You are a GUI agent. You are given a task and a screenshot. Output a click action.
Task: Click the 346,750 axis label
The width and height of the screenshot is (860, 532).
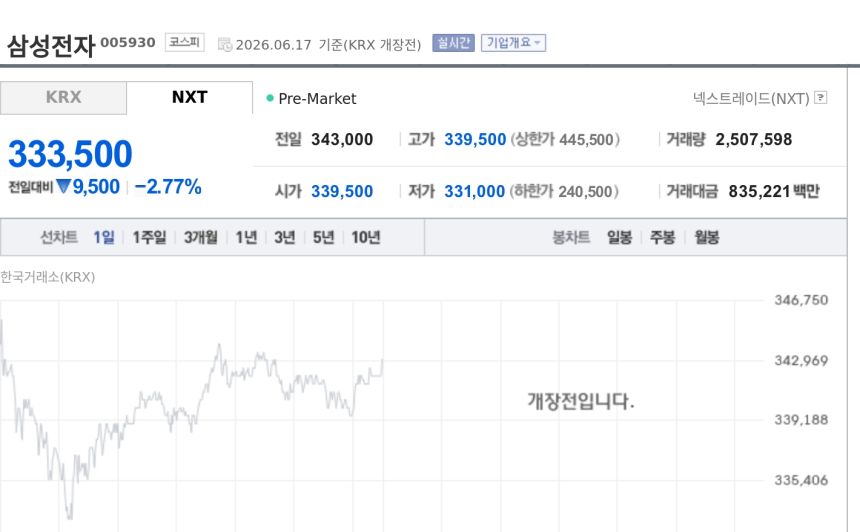(801, 301)
